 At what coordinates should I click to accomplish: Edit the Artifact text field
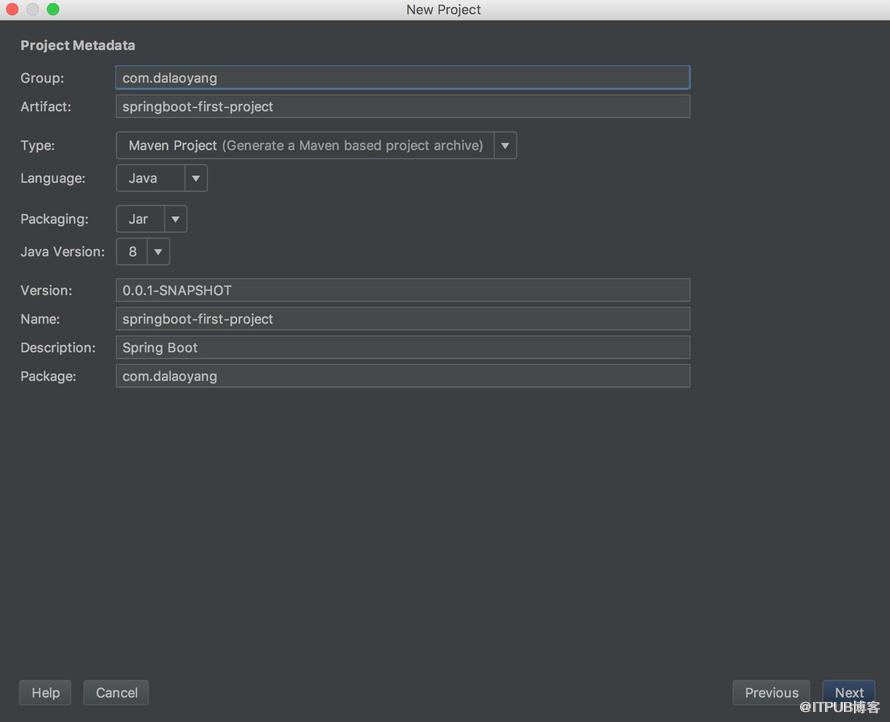pyautogui.click(x=402, y=107)
